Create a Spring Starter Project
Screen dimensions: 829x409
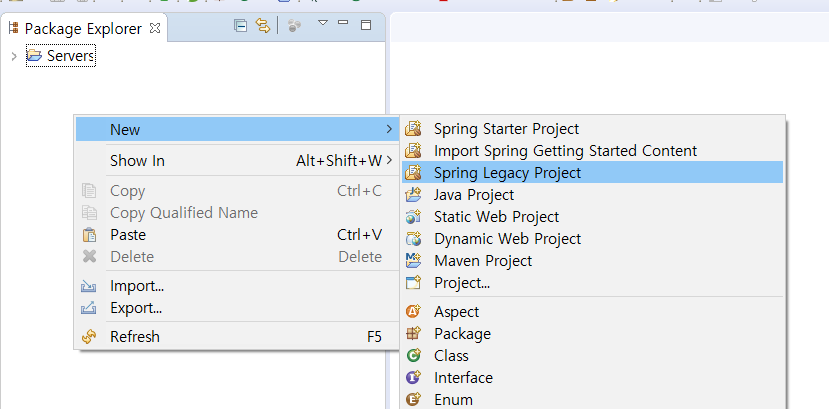click(x=592, y=129)
